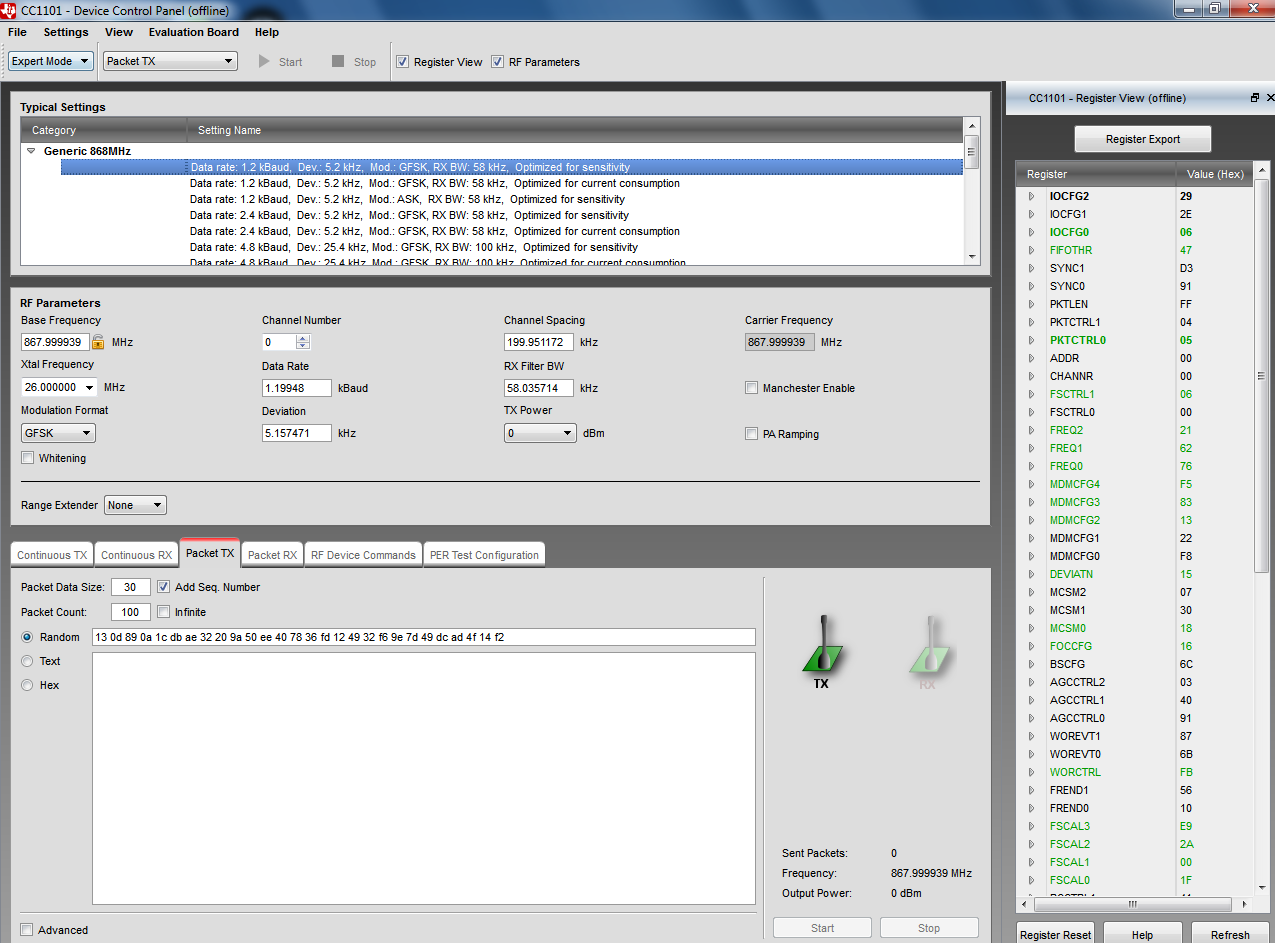Screen dimensions: 1275x943
Task: Click the Data Rate input field
Action: 296,388
